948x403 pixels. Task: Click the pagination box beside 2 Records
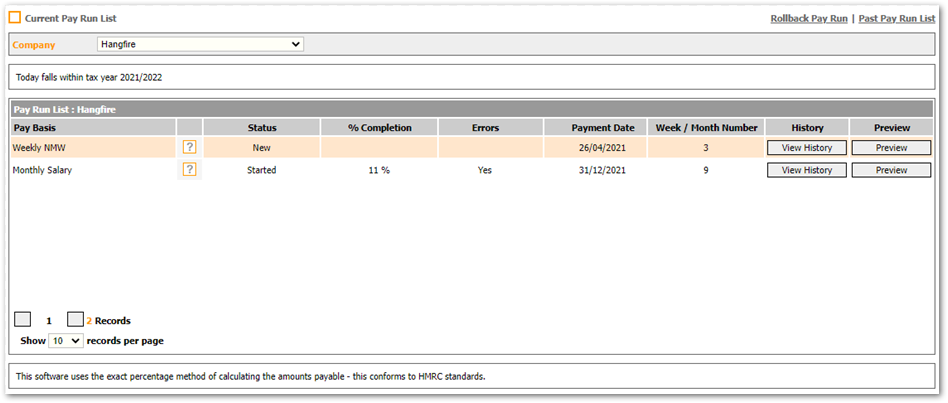(x=75, y=320)
